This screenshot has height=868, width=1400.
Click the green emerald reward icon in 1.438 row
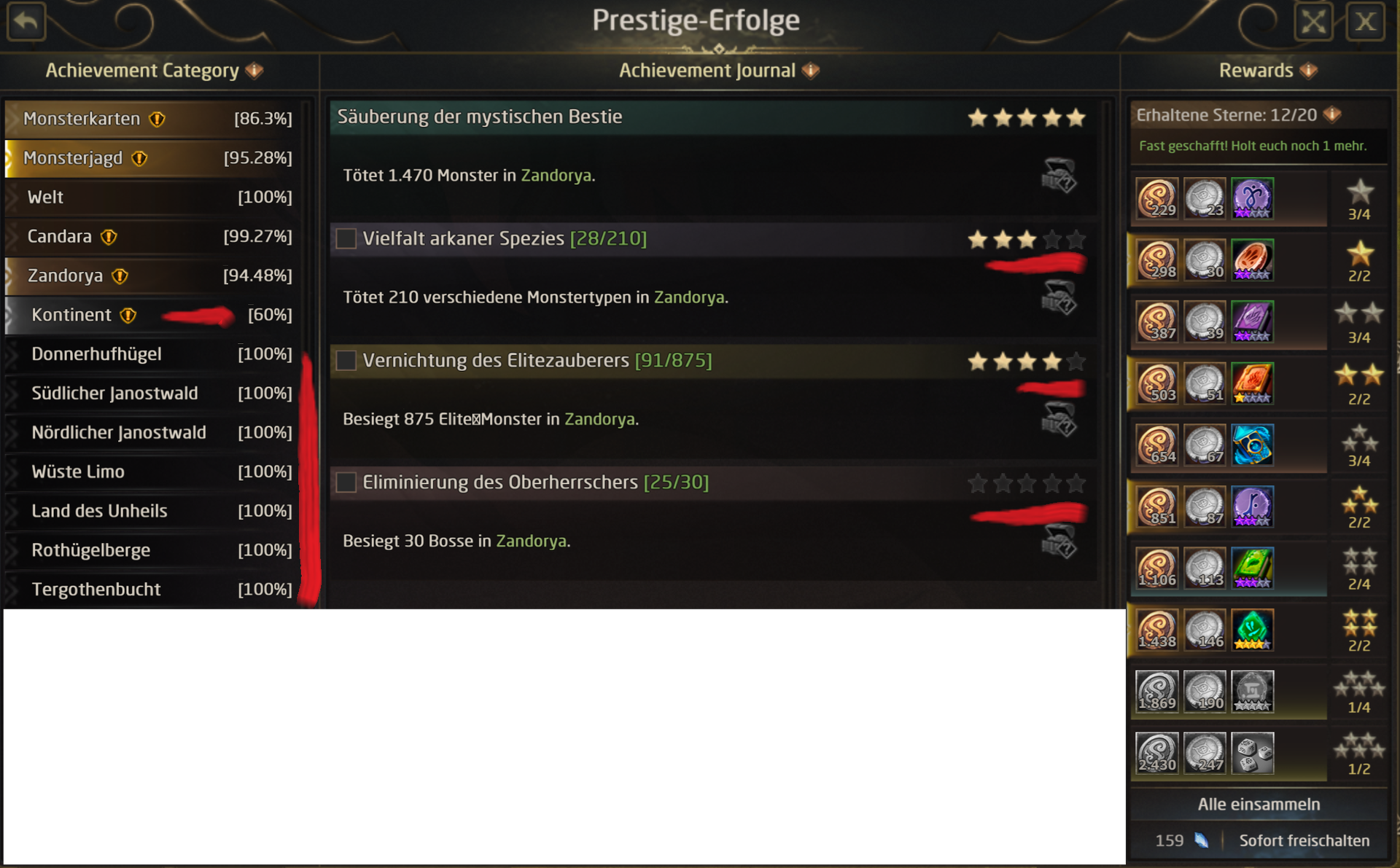coord(1252,630)
